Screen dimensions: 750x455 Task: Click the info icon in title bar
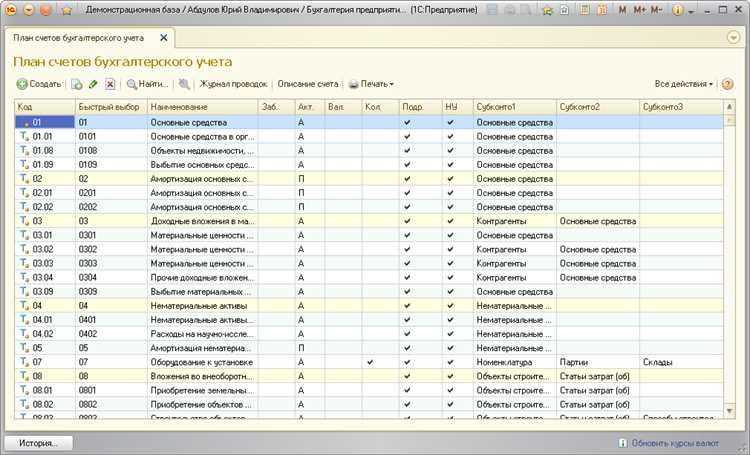click(677, 10)
